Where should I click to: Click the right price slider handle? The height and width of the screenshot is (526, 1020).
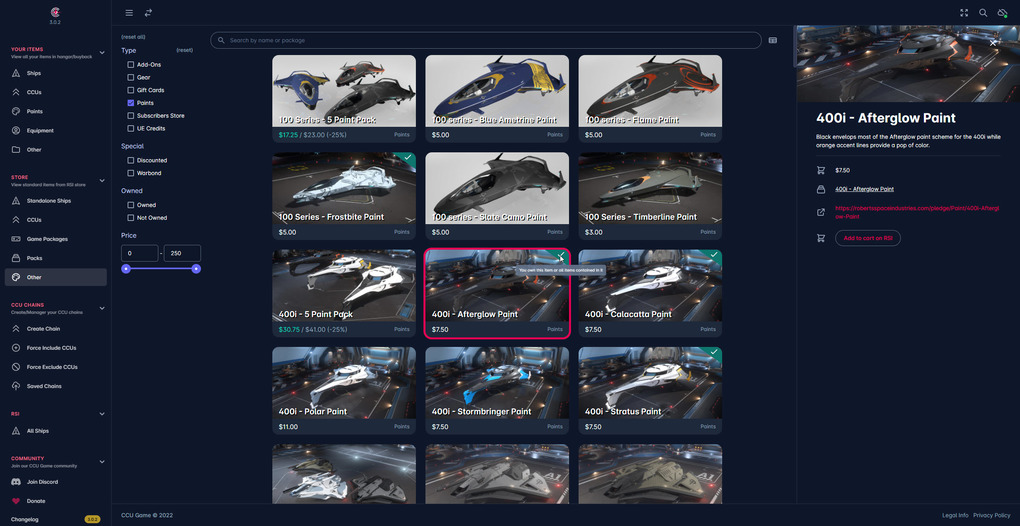196,269
